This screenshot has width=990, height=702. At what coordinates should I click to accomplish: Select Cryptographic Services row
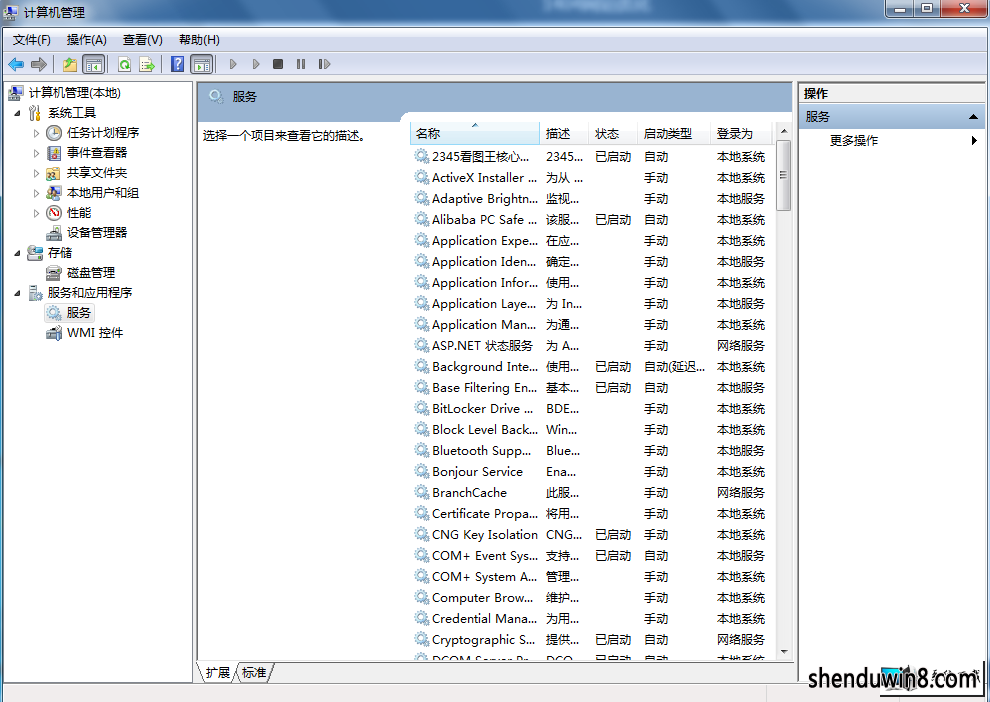592,640
